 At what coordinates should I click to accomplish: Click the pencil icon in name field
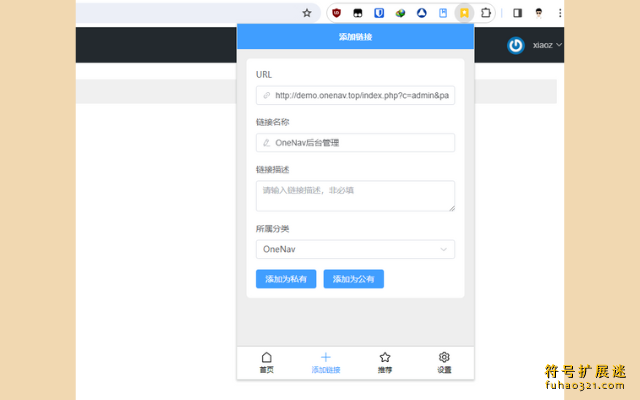[x=267, y=143]
